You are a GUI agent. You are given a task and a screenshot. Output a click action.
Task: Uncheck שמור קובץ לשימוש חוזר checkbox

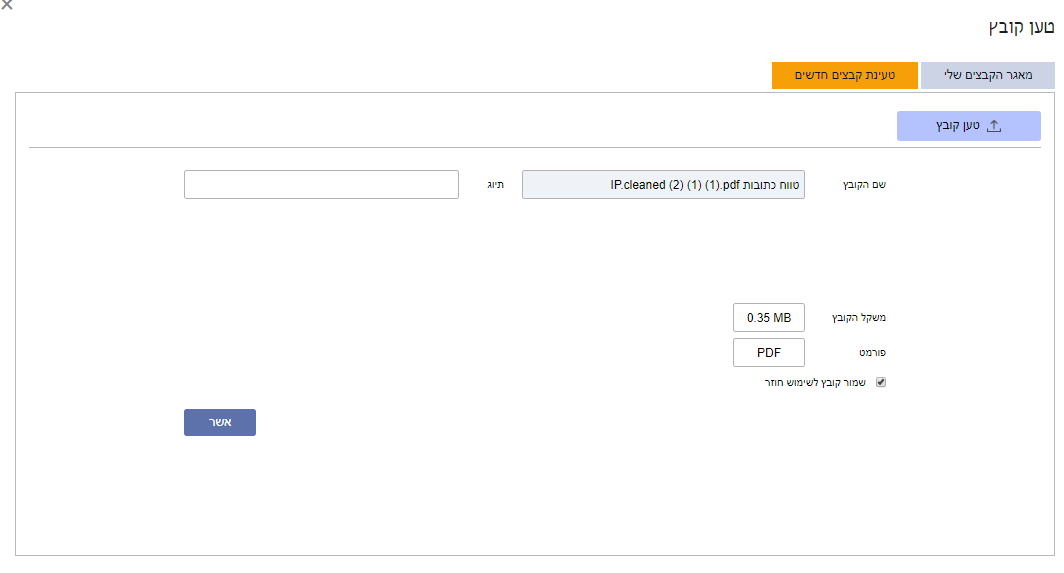coord(881,382)
